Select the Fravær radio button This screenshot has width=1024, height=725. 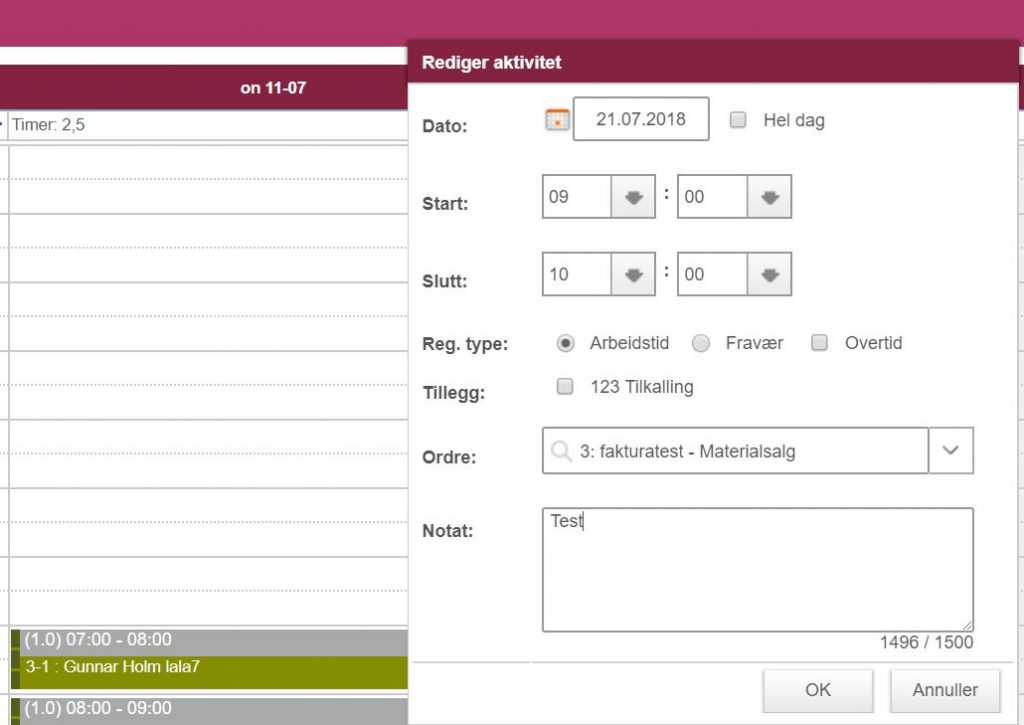tap(701, 343)
